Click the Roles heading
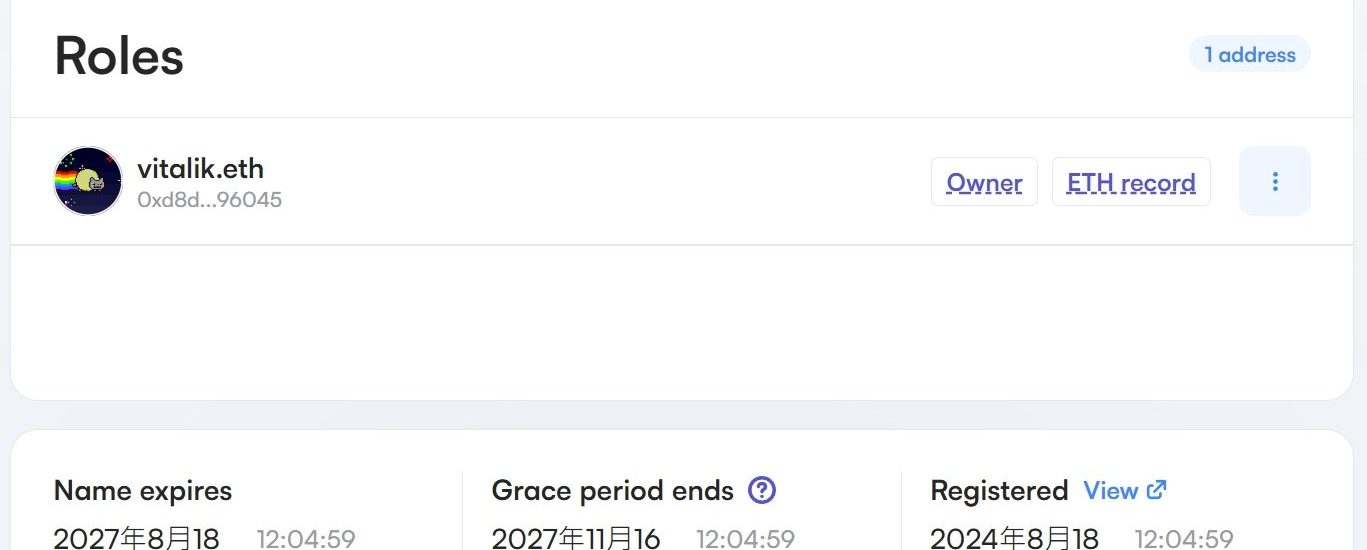1367x550 pixels. pos(119,56)
